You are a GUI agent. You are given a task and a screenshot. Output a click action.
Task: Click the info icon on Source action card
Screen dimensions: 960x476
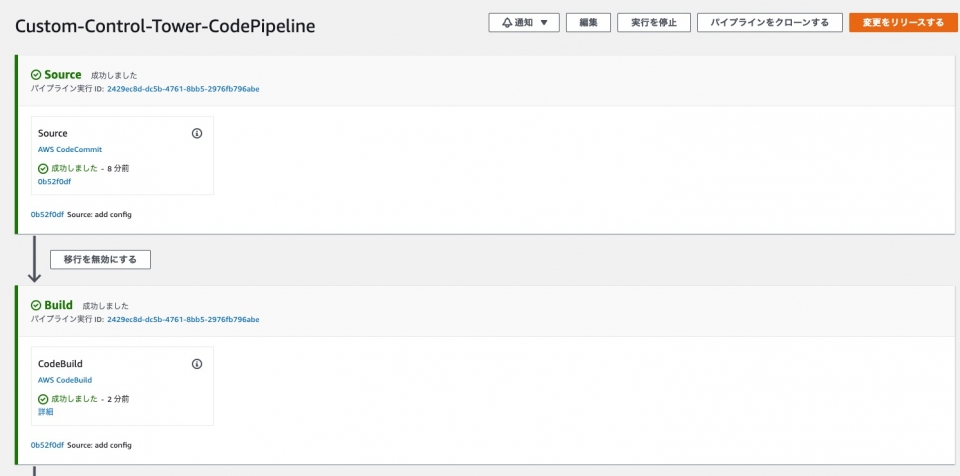point(197,133)
